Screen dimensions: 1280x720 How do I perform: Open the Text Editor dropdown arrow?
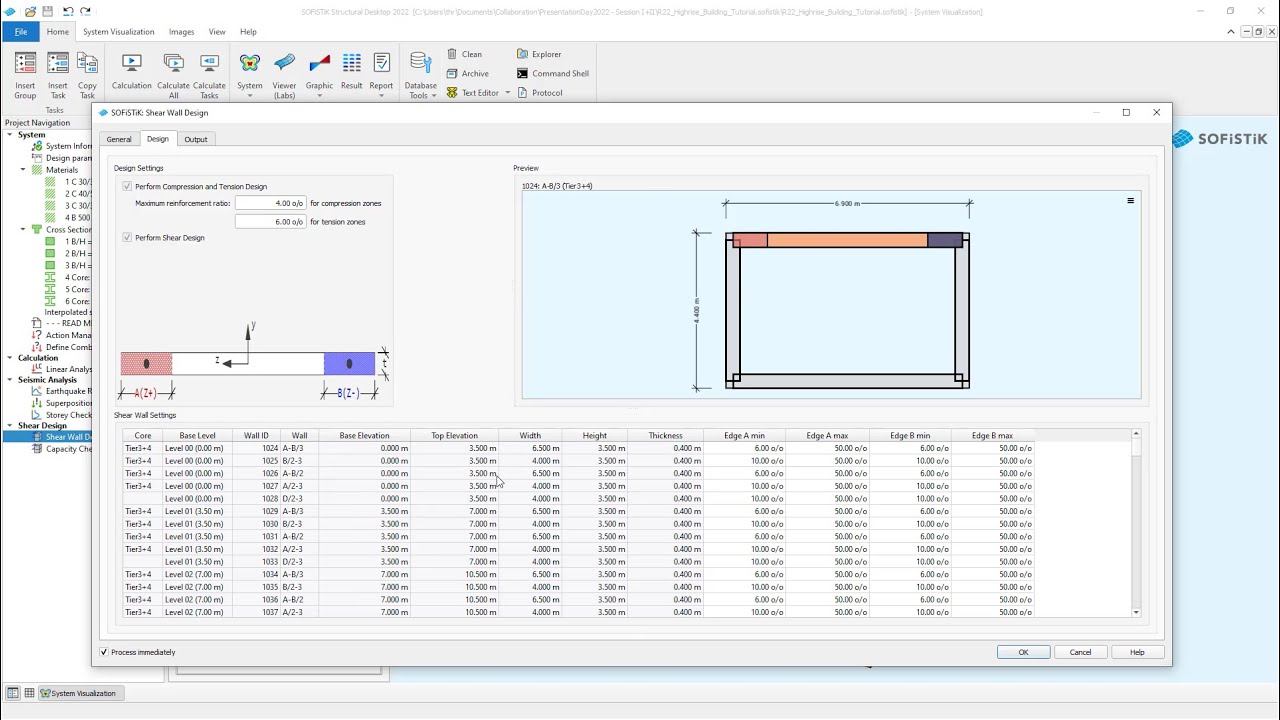point(507,93)
